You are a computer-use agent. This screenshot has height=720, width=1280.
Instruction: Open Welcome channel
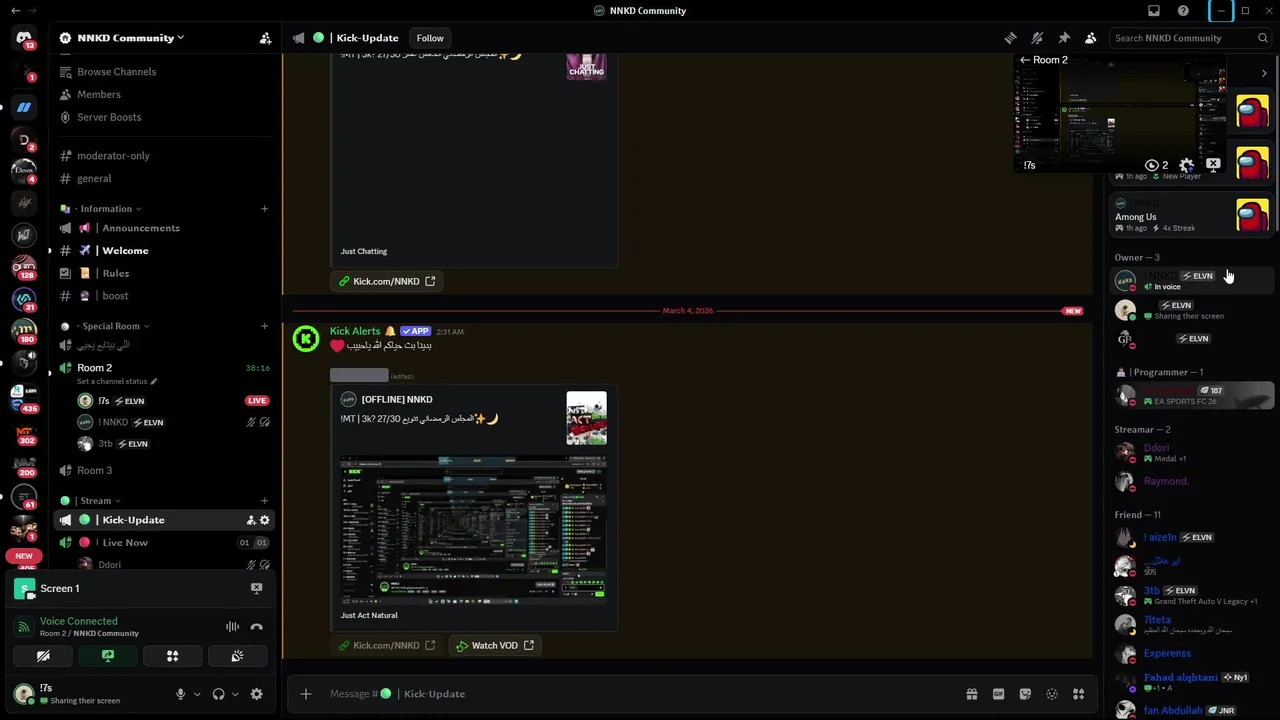coord(164,250)
